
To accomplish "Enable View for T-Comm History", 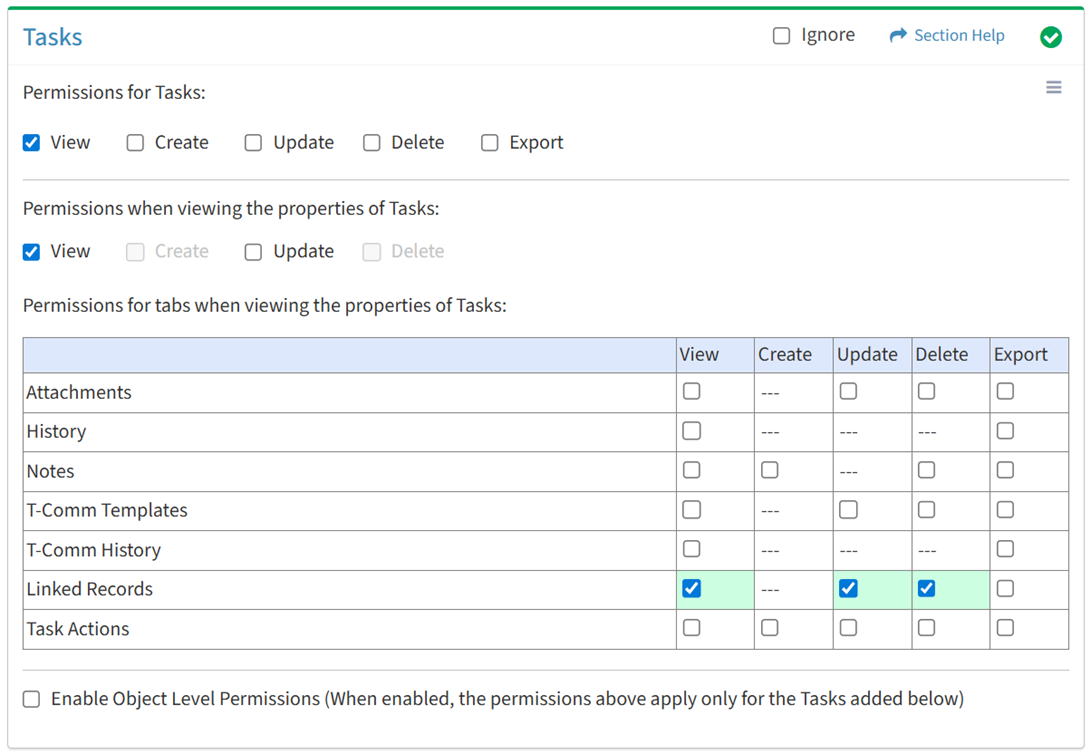I will click(691, 549).
